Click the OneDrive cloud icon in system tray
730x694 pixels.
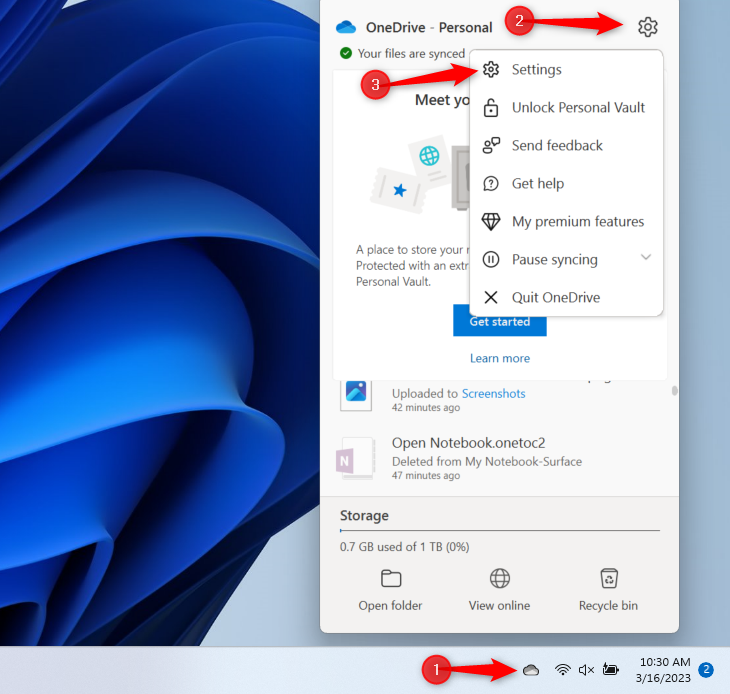(531, 669)
